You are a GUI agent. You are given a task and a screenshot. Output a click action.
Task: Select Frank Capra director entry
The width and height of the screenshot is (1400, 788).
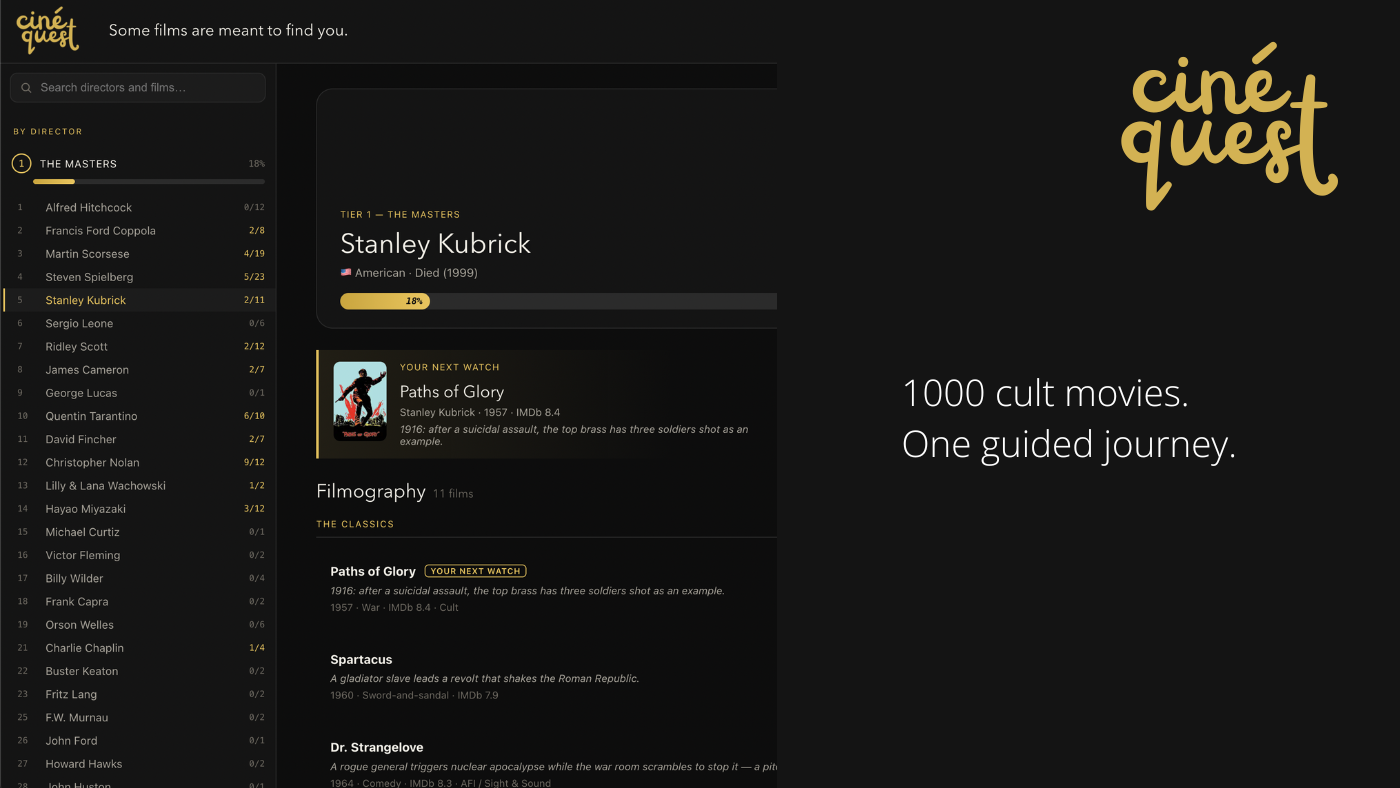pos(138,602)
